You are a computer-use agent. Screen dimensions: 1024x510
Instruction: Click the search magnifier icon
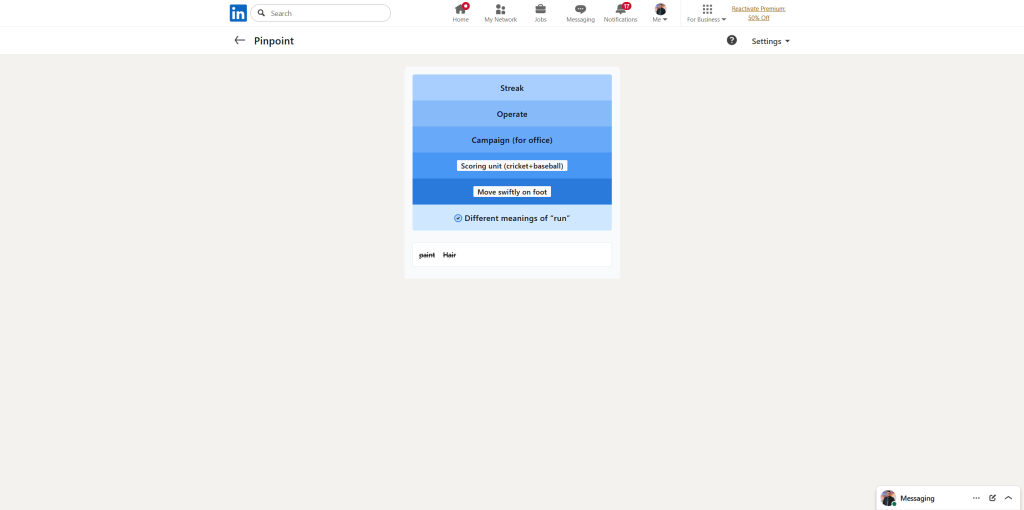(x=261, y=13)
